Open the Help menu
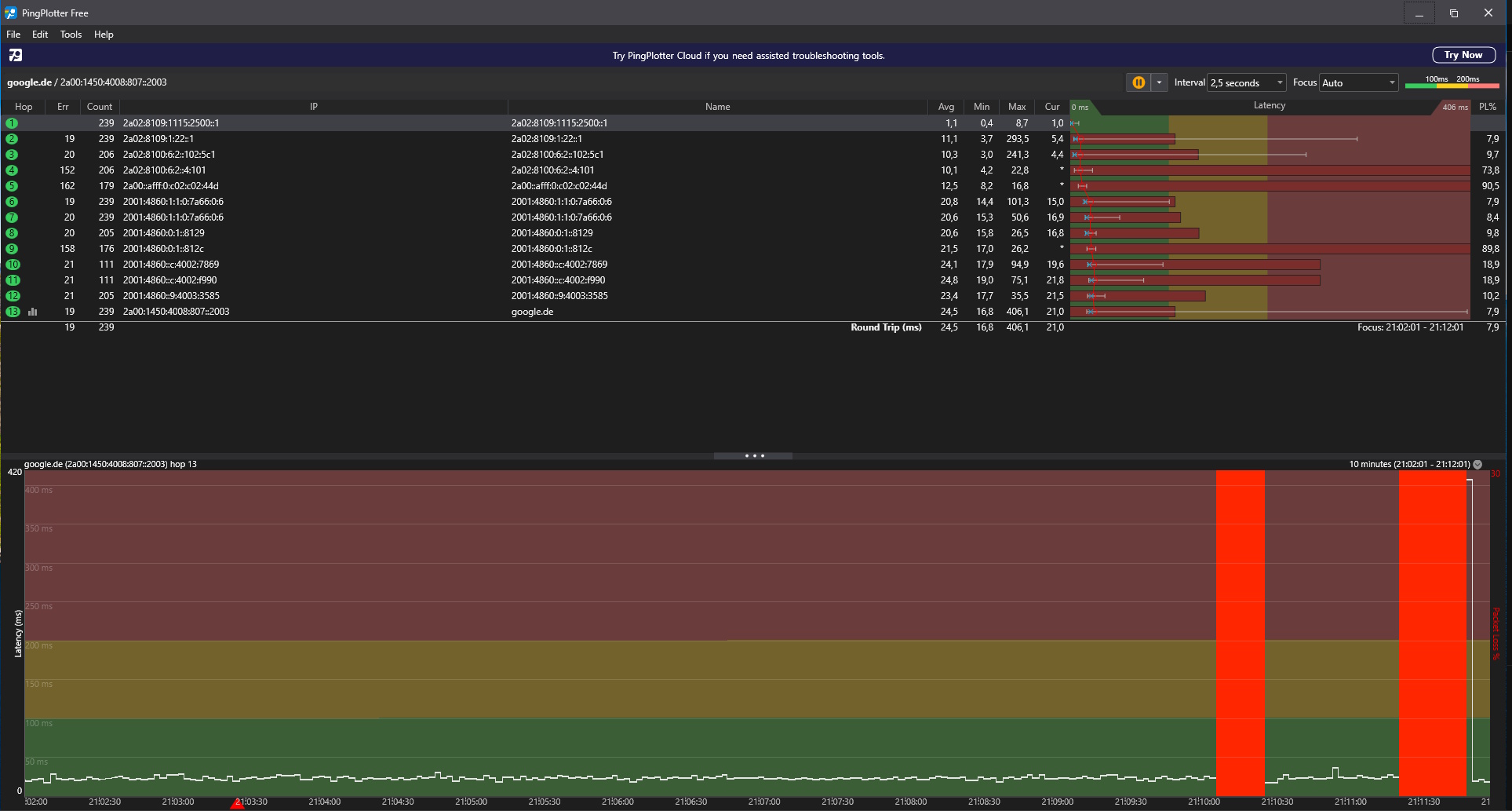The image size is (1512, 811). (x=104, y=35)
